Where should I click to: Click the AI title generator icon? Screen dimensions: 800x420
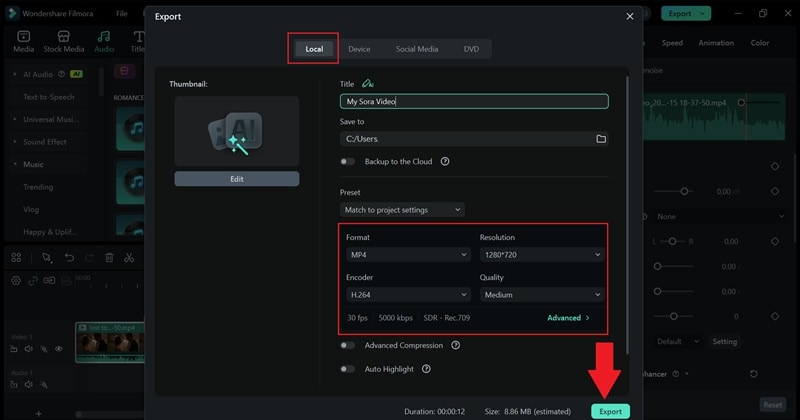point(367,84)
